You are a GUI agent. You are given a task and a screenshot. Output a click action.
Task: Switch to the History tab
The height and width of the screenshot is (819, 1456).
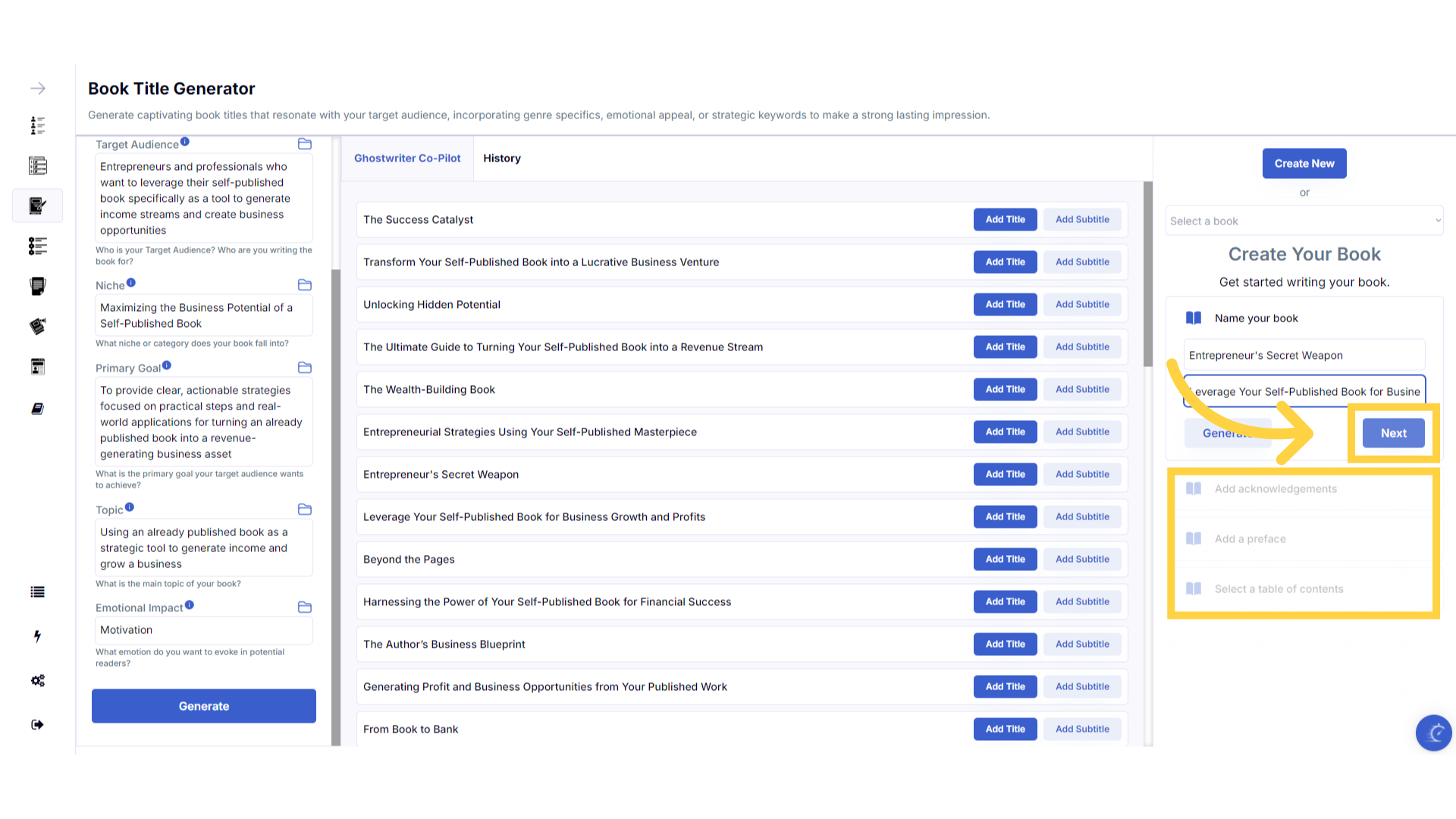click(502, 158)
